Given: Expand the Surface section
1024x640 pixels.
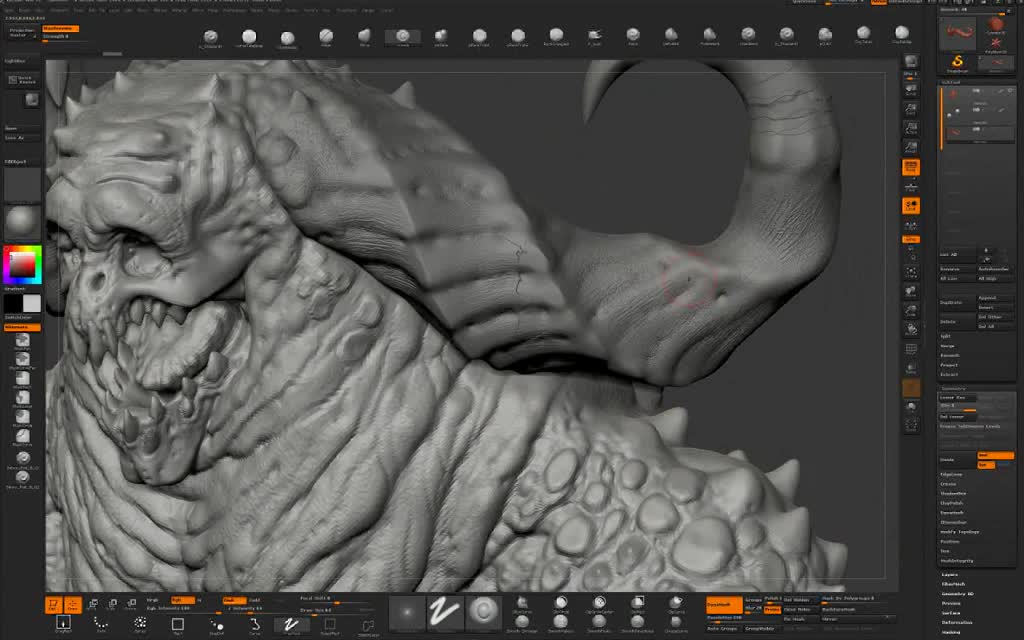Looking at the screenshot, I should point(951,613).
